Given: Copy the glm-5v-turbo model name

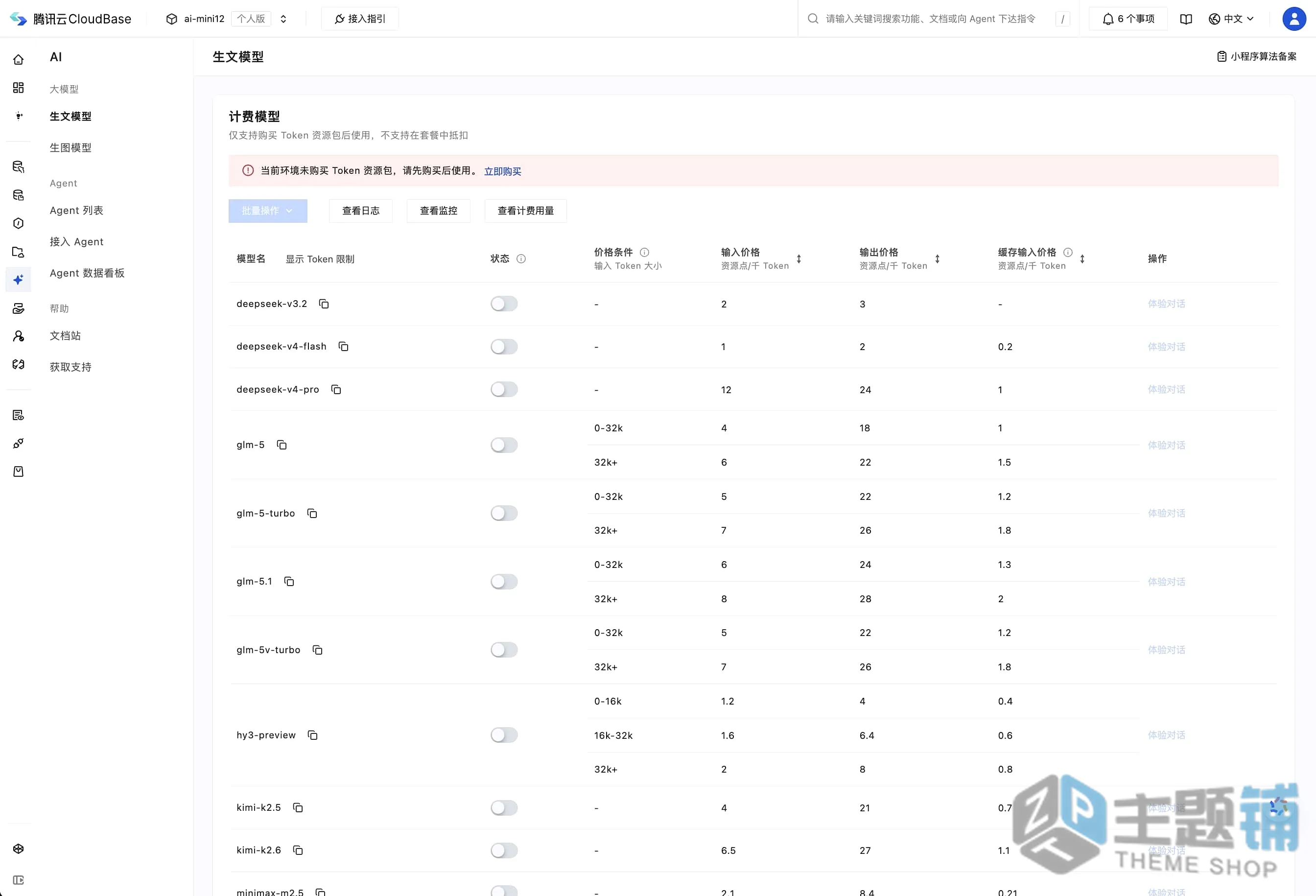Looking at the screenshot, I should click(318, 650).
